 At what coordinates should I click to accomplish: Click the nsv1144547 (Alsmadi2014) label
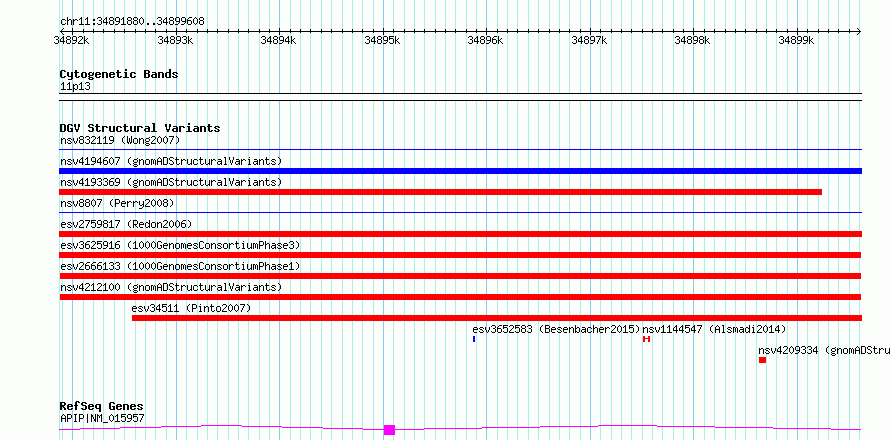714,329
